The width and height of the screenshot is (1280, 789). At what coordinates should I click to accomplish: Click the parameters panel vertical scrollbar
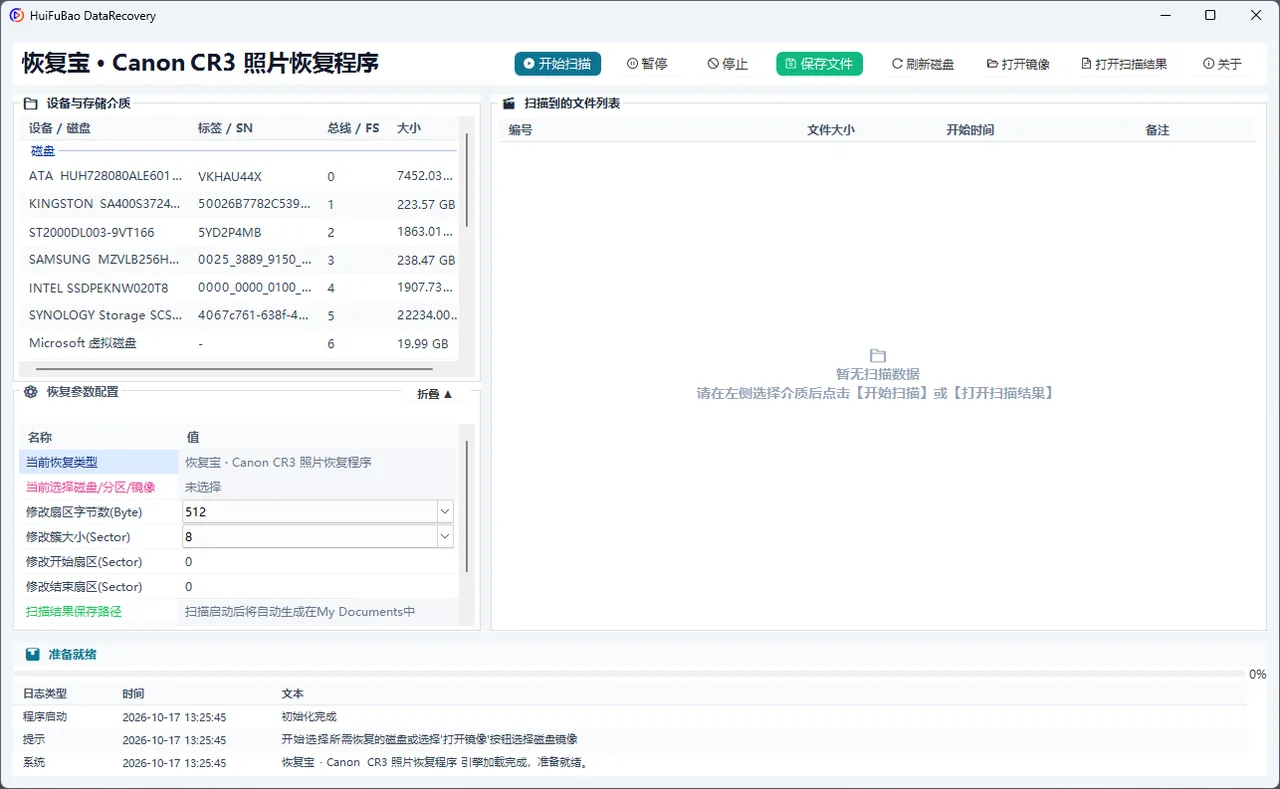pyautogui.click(x=467, y=505)
